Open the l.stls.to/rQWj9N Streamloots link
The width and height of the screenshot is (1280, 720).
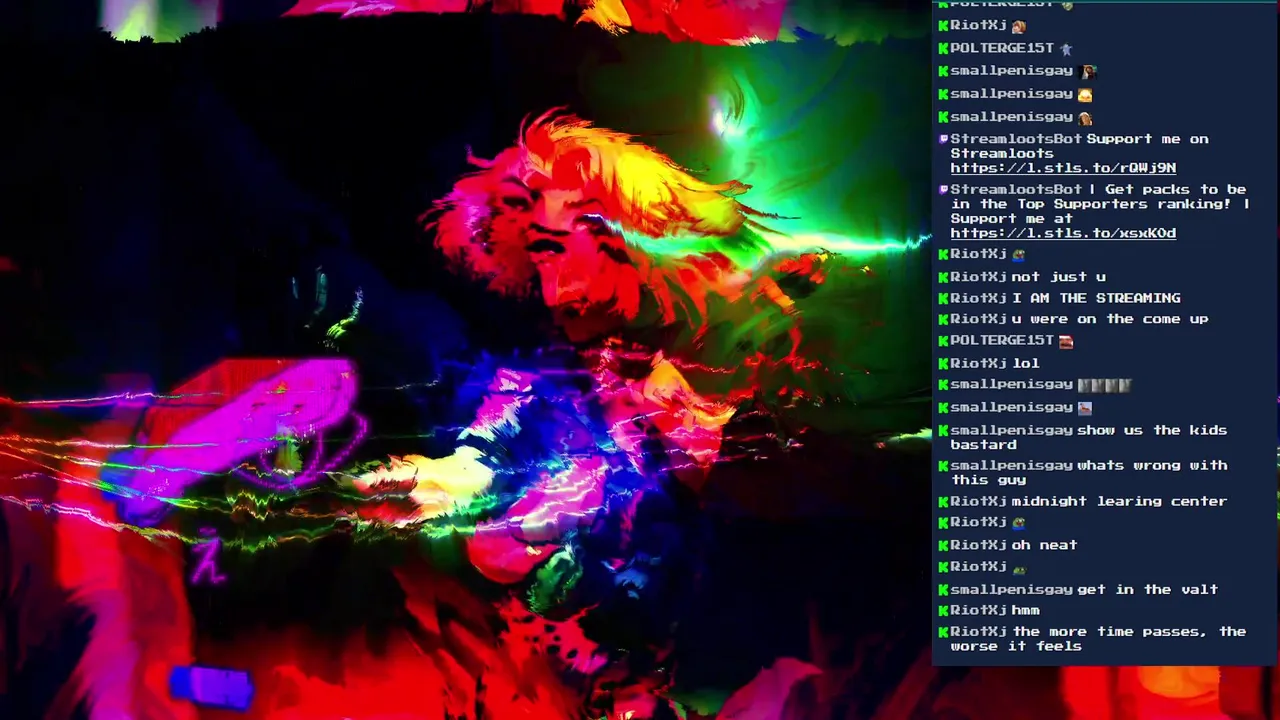coord(1063,168)
